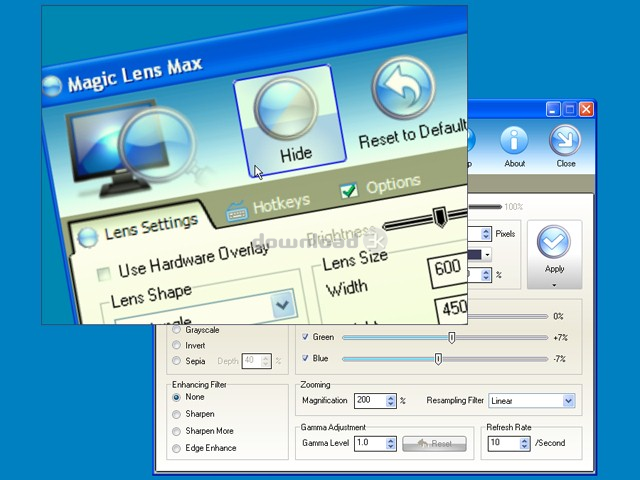Click the Magic Lens Max title bar icon
Viewport: 640px width, 480px height.
coord(51,86)
